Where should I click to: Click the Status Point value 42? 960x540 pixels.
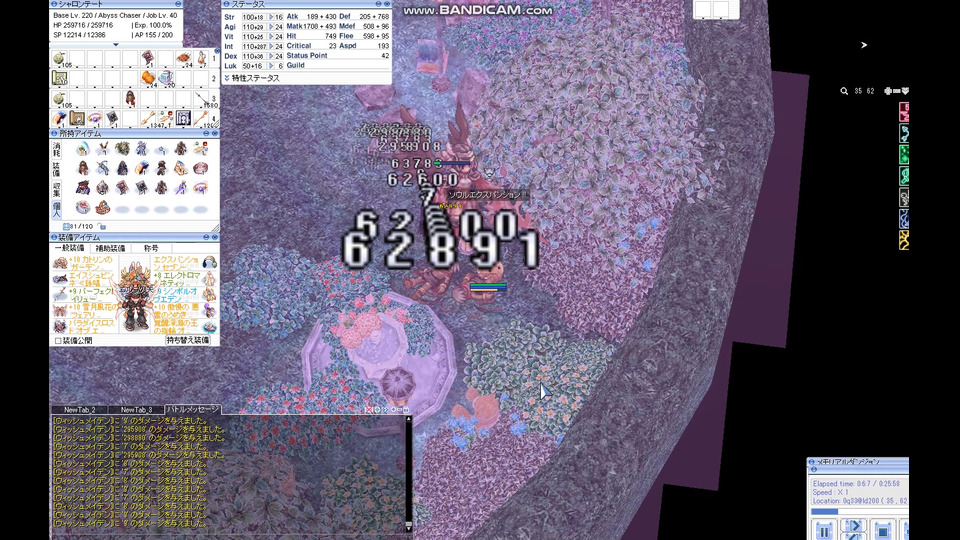(385, 56)
